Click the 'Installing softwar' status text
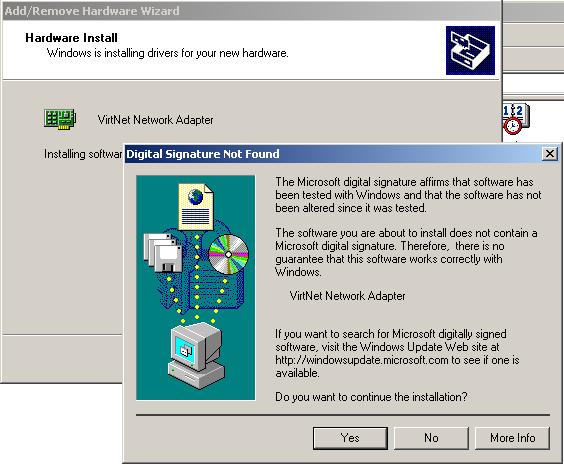The image size is (564, 465). (83, 154)
